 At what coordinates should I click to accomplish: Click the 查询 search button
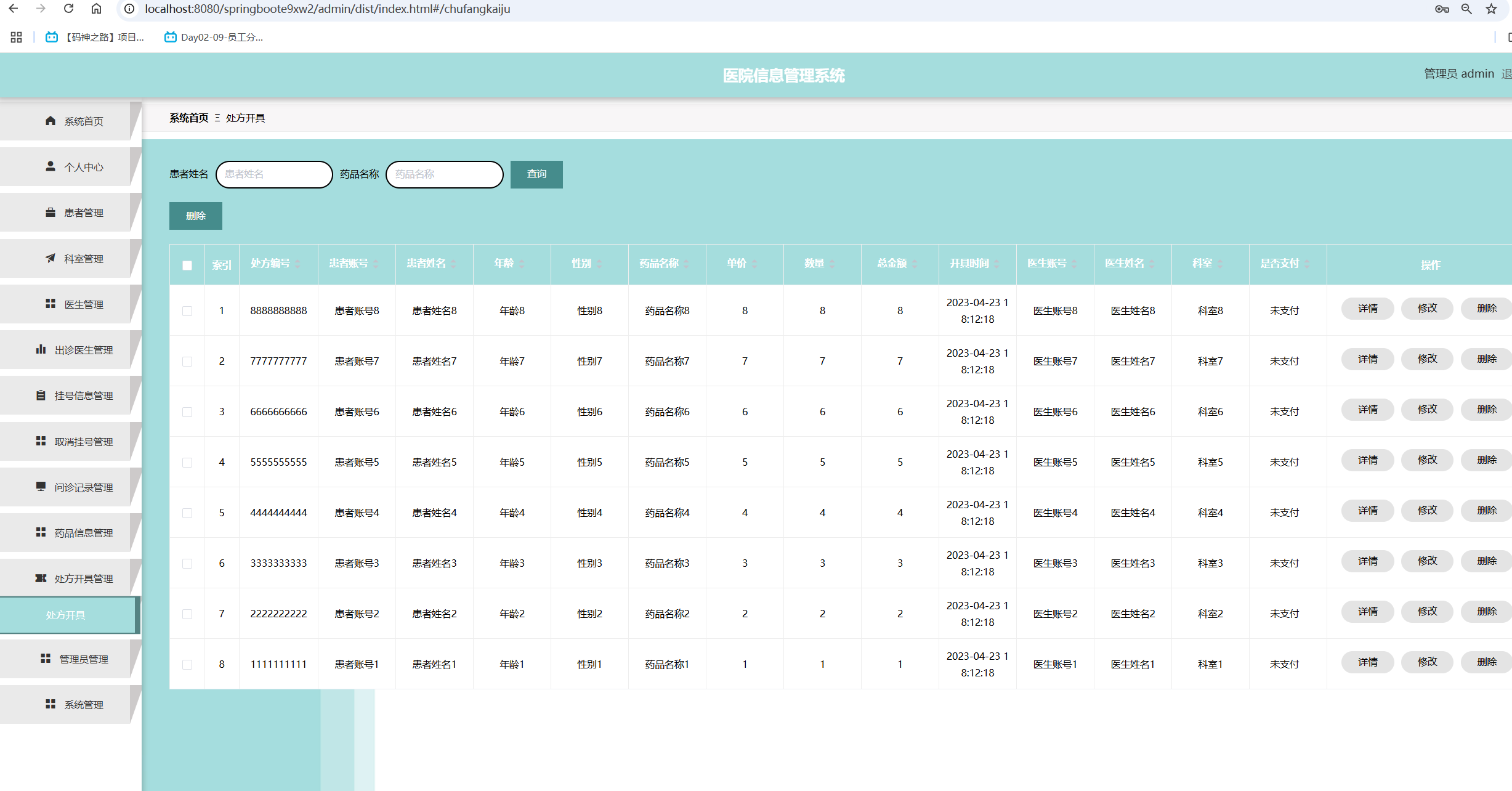(536, 174)
